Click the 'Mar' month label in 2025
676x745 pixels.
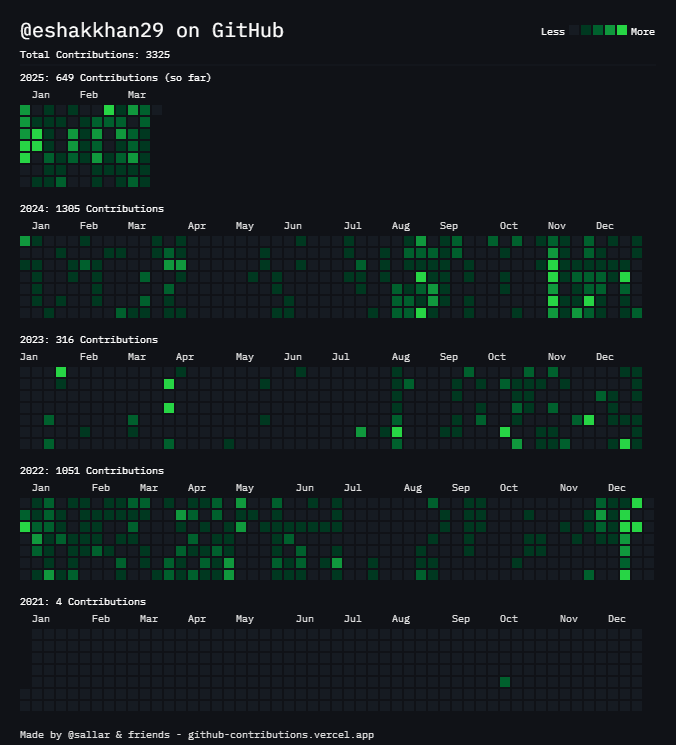pyautogui.click(x=137, y=95)
